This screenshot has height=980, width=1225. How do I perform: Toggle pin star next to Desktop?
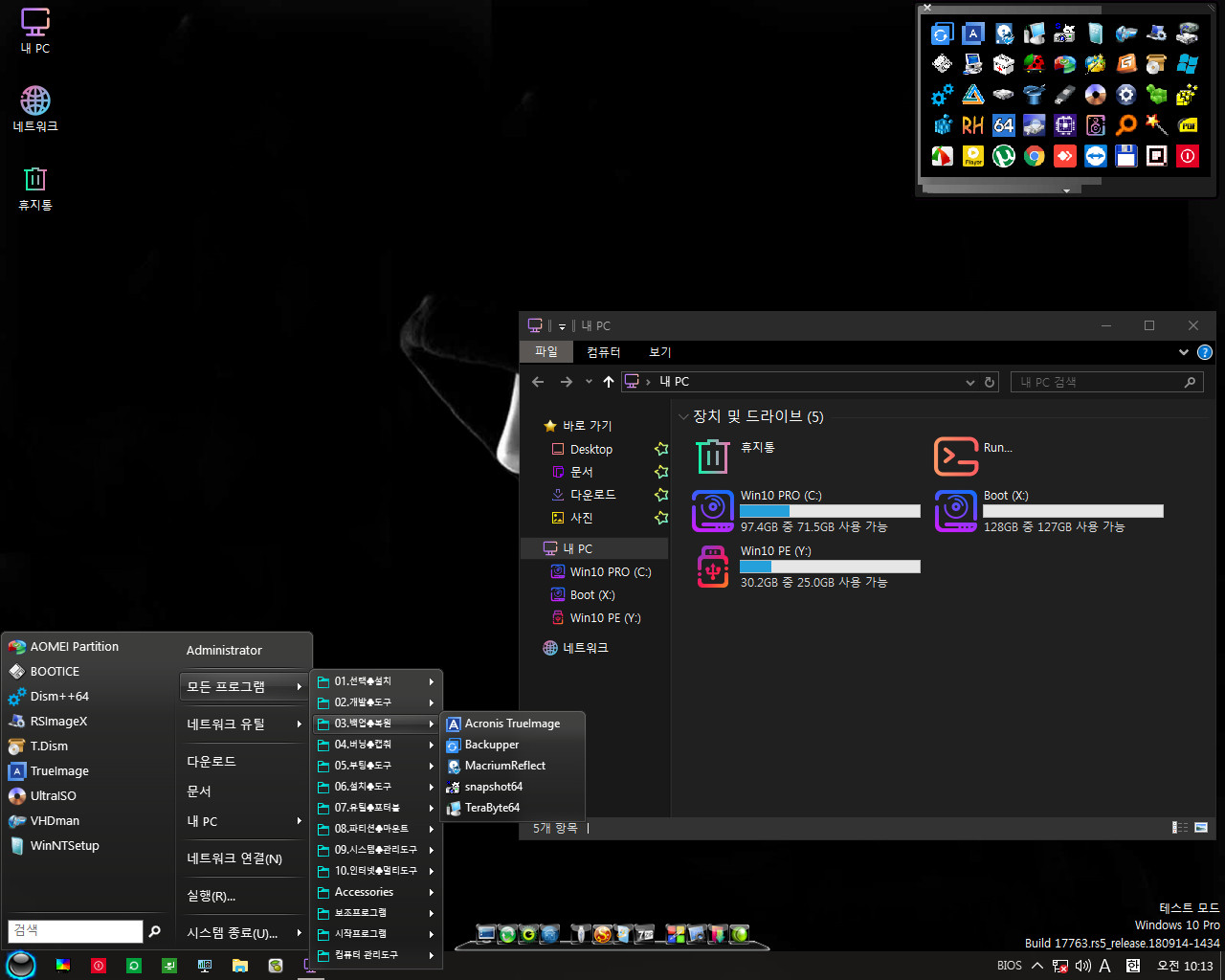(x=661, y=449)
